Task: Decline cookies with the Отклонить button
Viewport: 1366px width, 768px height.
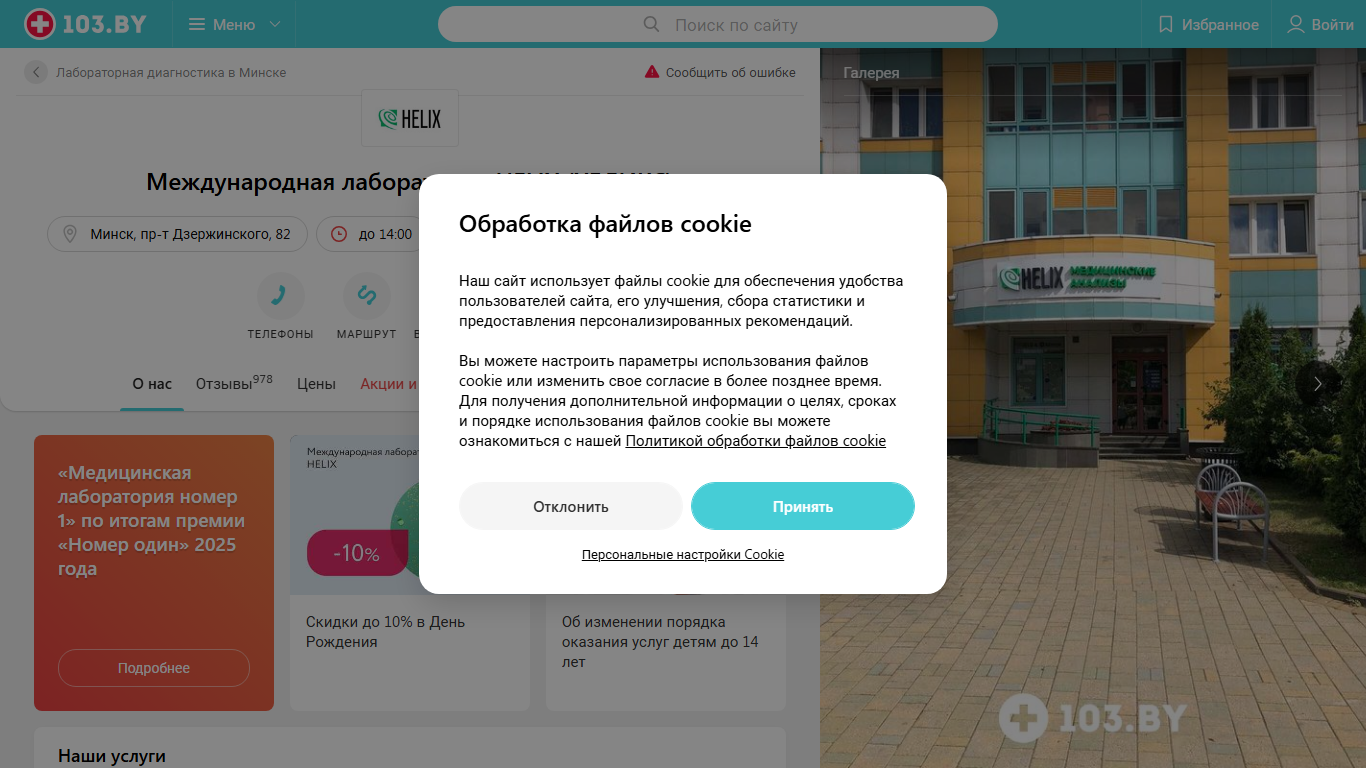Action: (571, 506)
